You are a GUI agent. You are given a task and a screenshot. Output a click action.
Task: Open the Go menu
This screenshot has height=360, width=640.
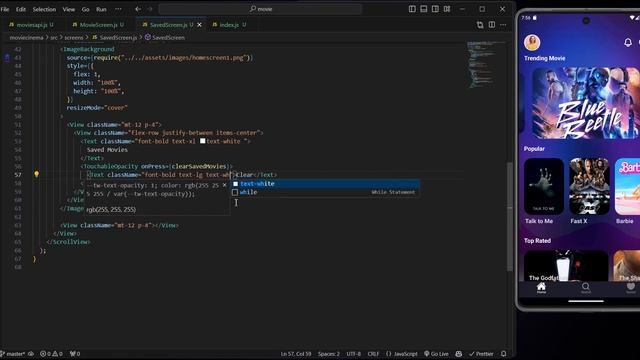tap(85, 9)
